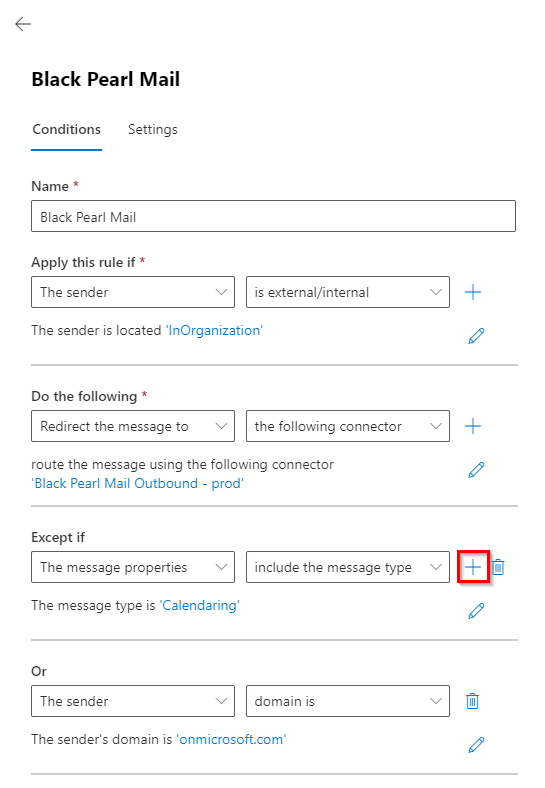Edit the 'Calendaring' message type with pencil
The image size is (545, 788).
pos(476,611)
